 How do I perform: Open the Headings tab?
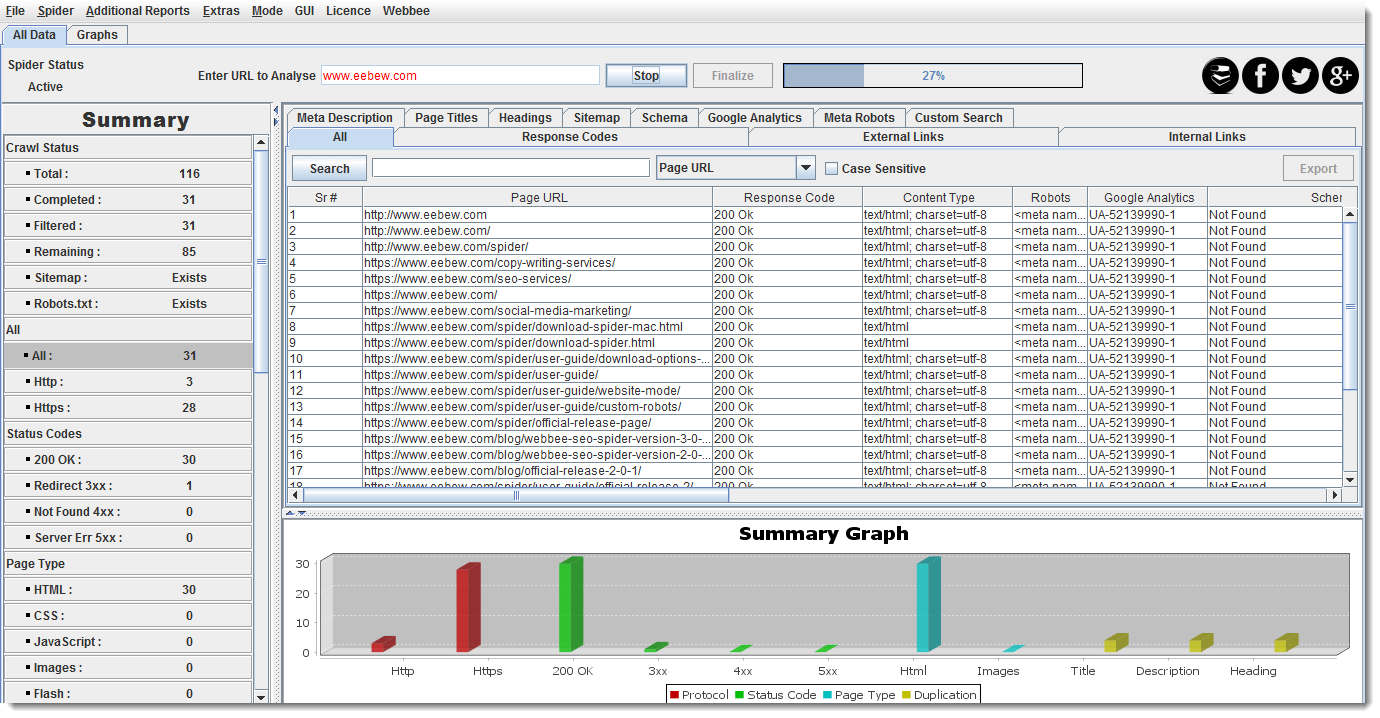point(525,118)
